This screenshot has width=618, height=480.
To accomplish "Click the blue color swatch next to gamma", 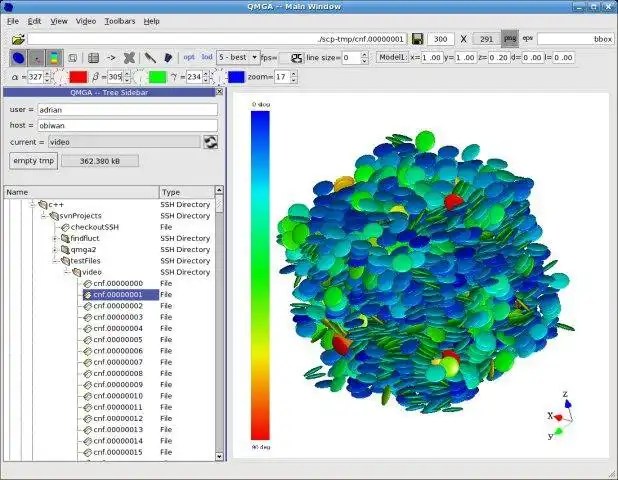I will point(236,77).
